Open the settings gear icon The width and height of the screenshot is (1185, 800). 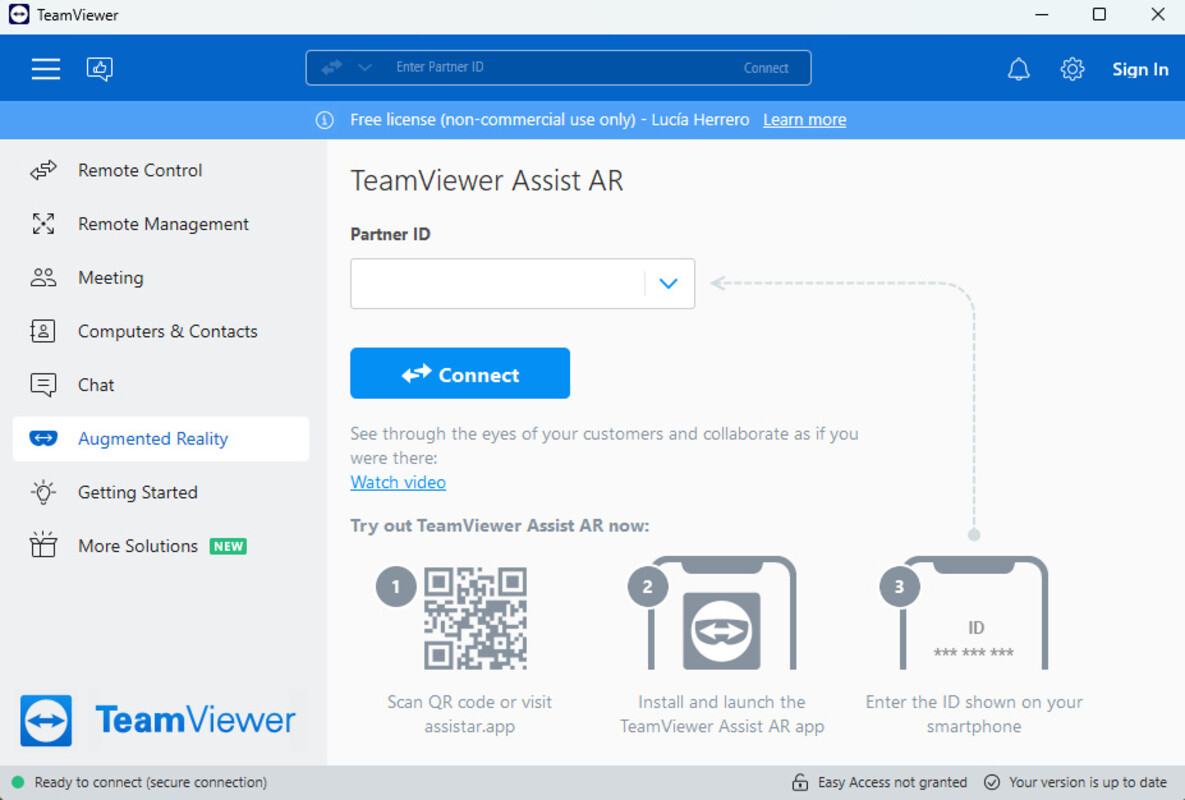pos(1072,69)
